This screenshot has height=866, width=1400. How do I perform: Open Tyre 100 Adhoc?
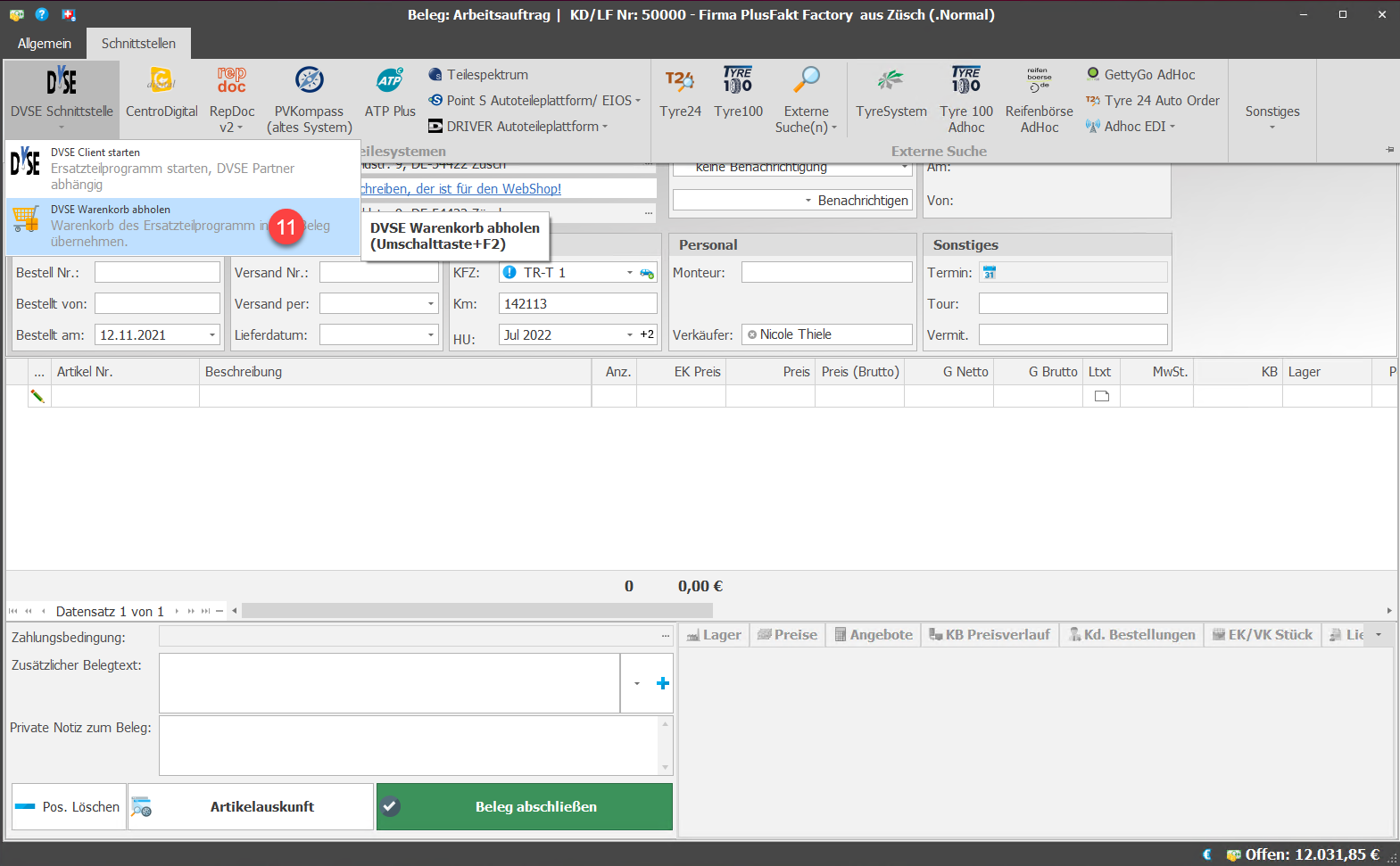point(966,99)
